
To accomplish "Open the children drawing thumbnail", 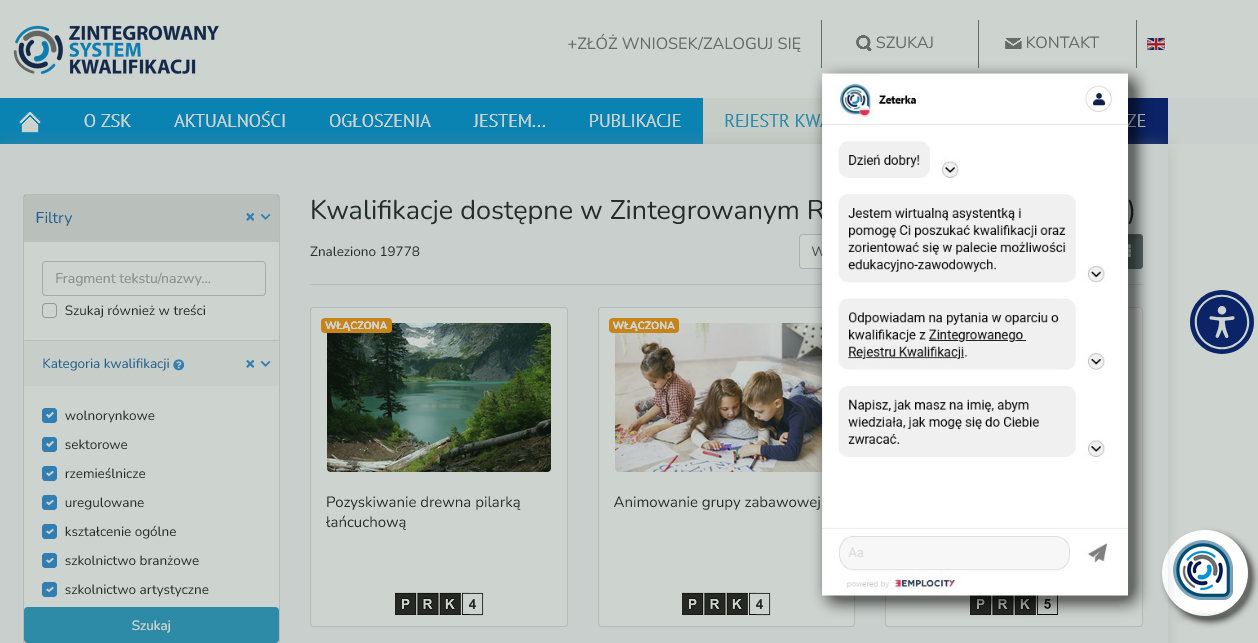I will [x=718, y=397].
